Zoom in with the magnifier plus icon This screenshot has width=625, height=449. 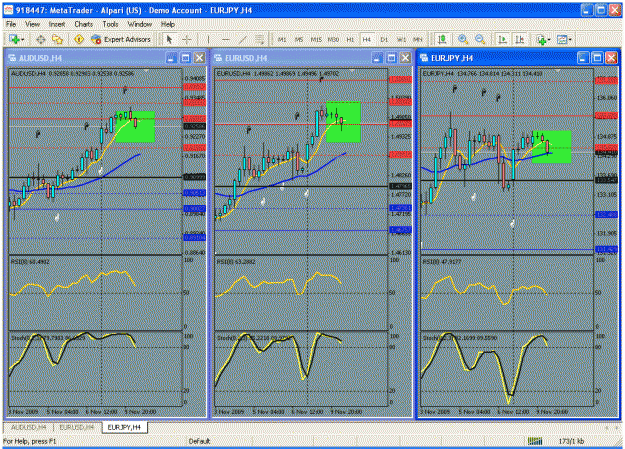(x=463, y=39)
